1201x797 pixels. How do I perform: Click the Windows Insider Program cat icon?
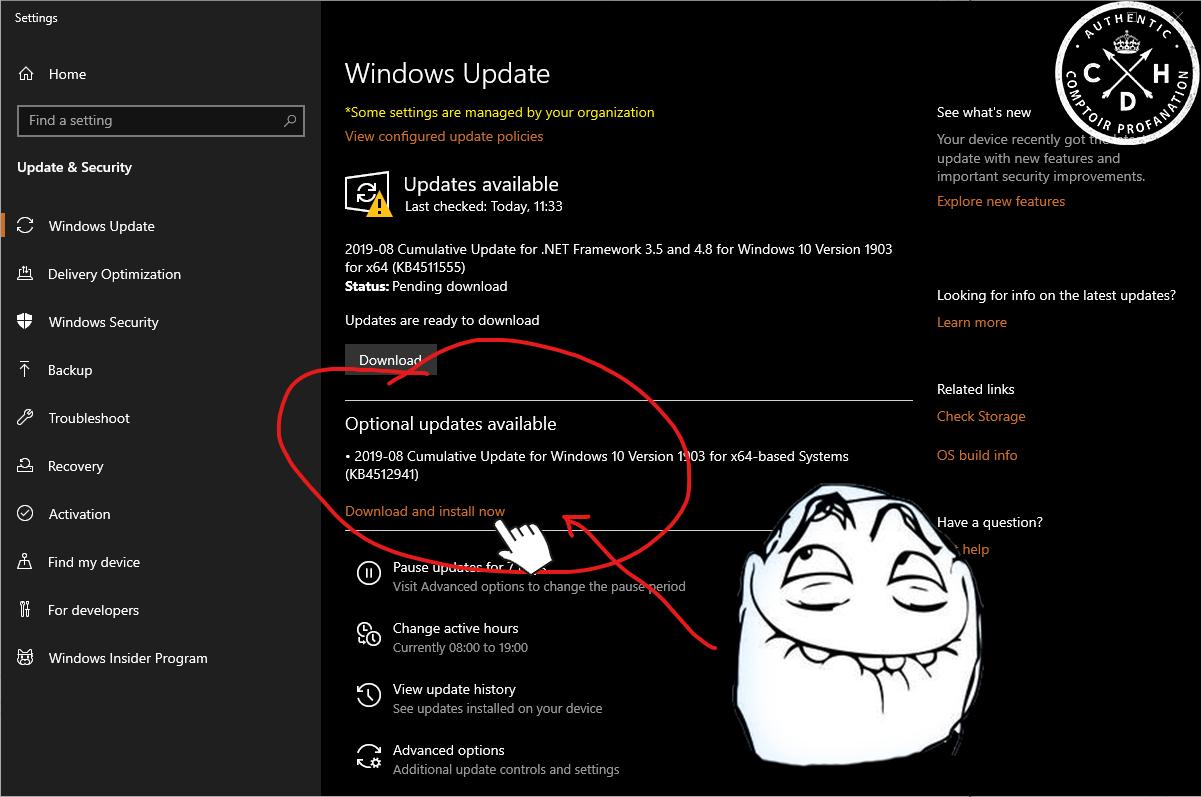[26, 658]
